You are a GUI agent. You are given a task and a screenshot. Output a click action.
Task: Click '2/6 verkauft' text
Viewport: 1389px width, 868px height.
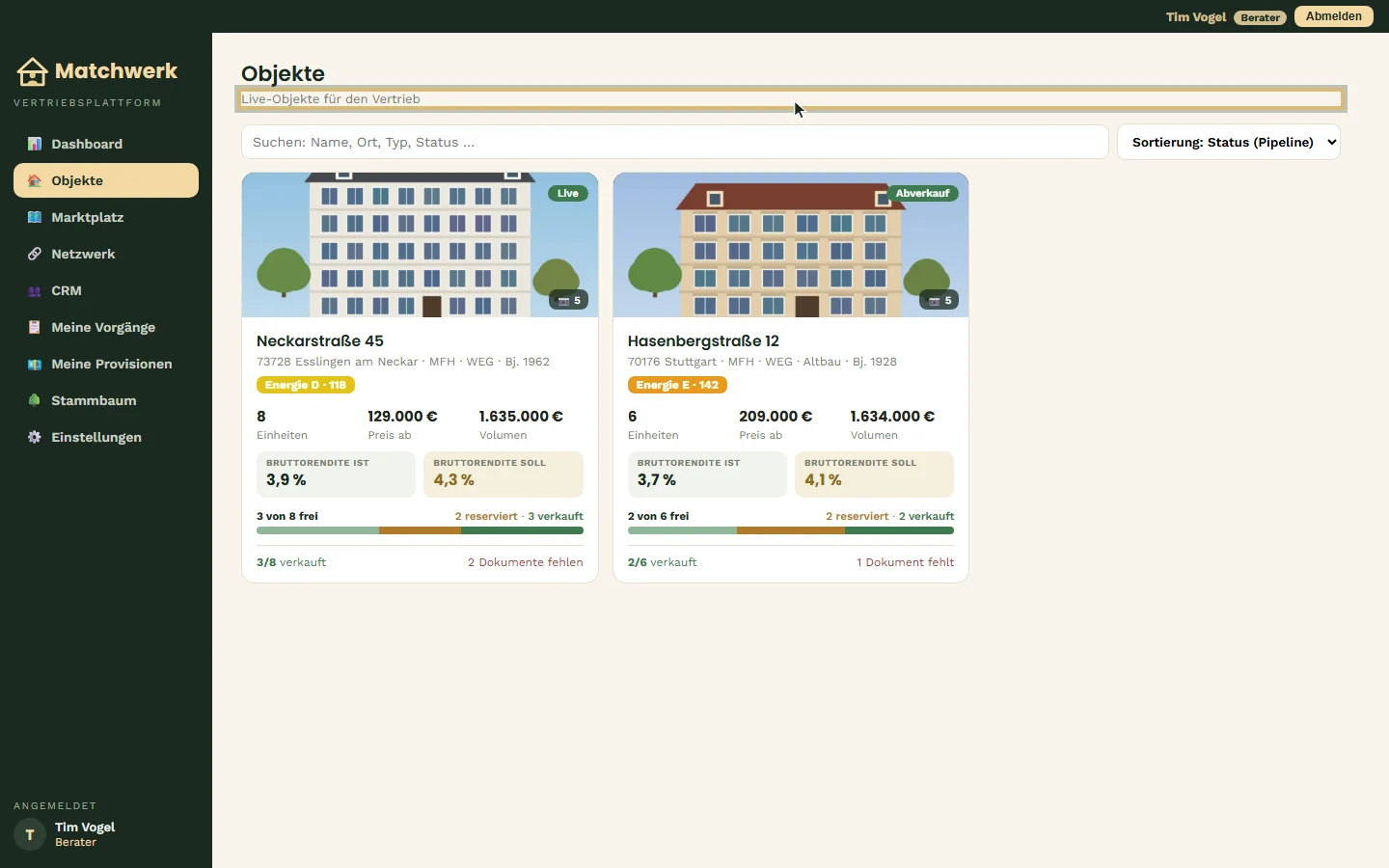click(x=663, y=562)
